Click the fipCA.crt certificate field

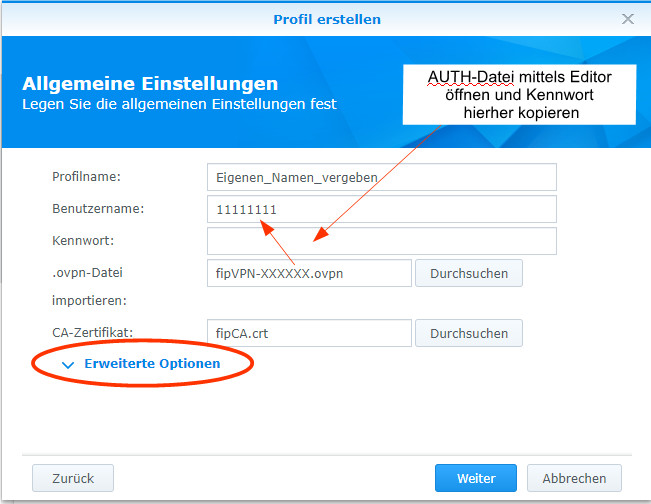pyautogui.click(x=309, y=333)
